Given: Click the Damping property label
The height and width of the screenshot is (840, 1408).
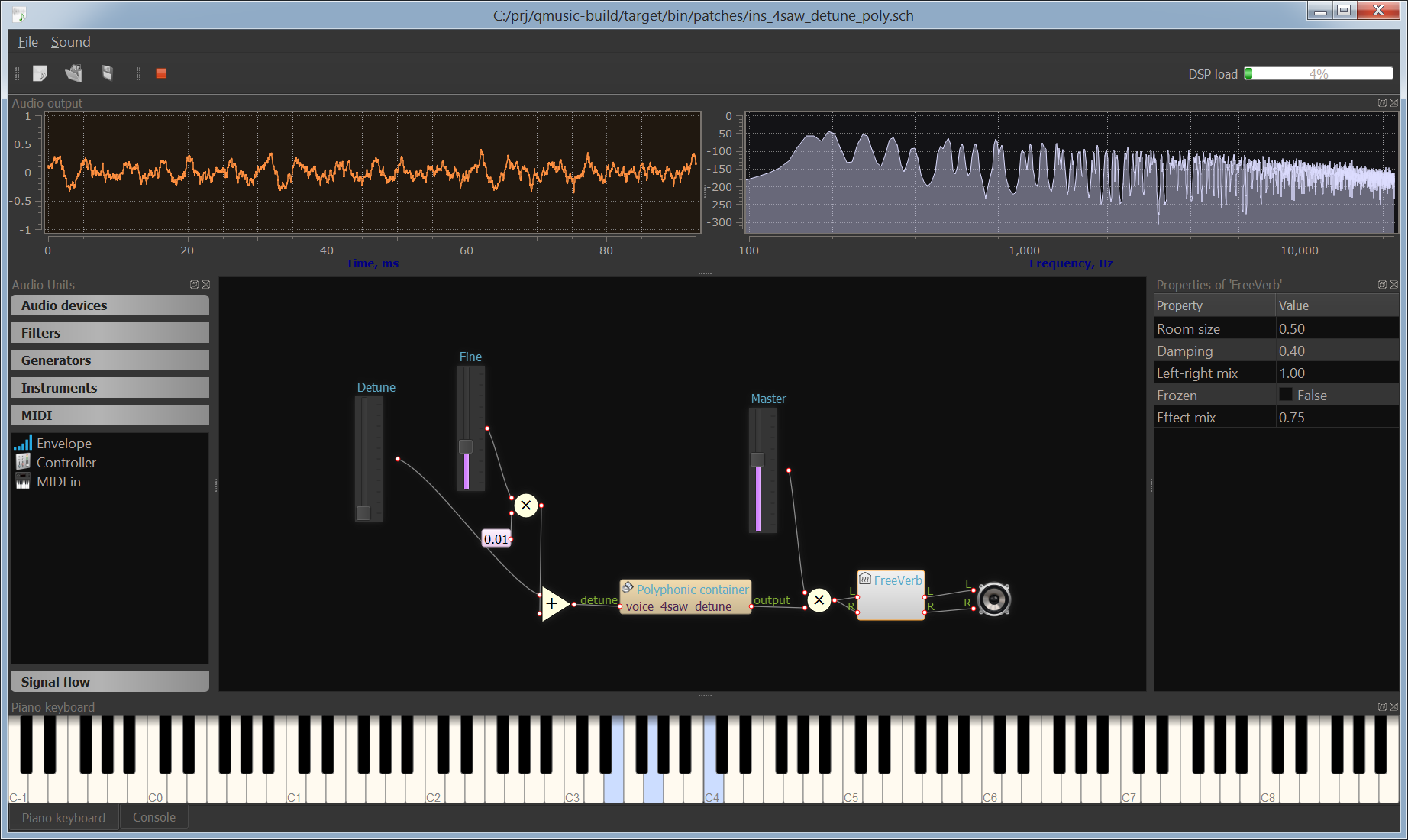Looking at the screenshot, I should tap(1184, 351).
